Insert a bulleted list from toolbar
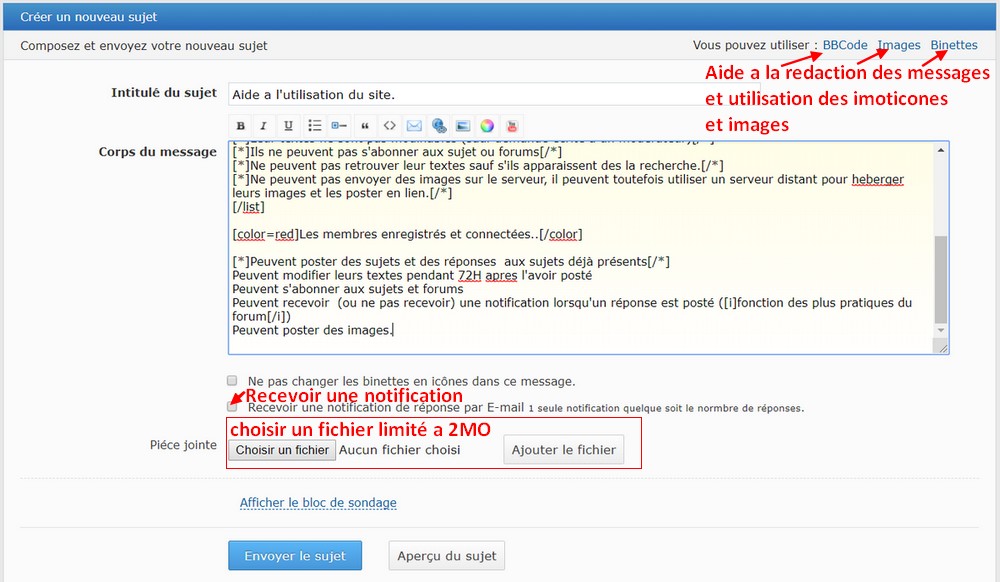 [x=314, y=126]
